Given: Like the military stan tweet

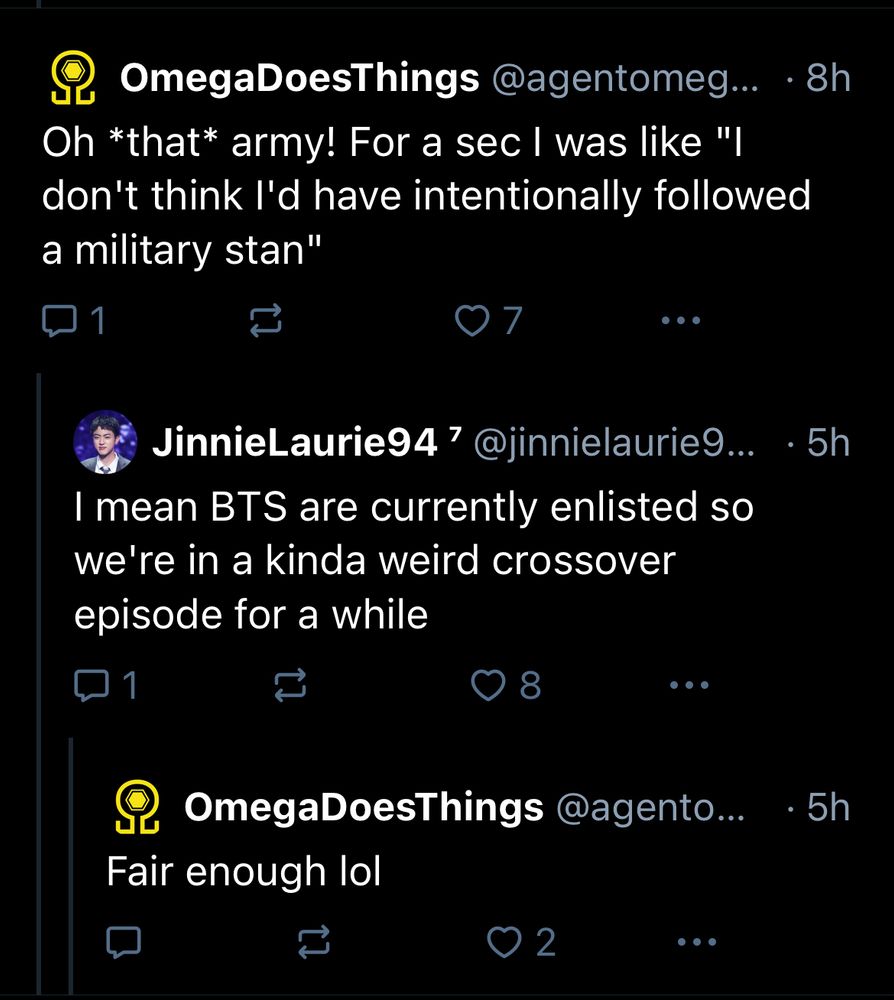Looking at the screenshot, I should (x=470, y=321).
